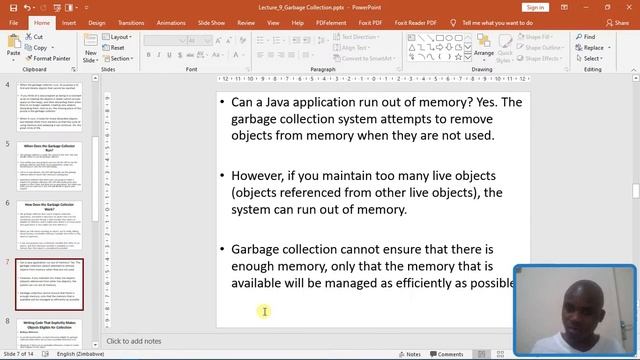Select the Format Painter tool
The height and width of the screenshot is (360, 640).
48,58
